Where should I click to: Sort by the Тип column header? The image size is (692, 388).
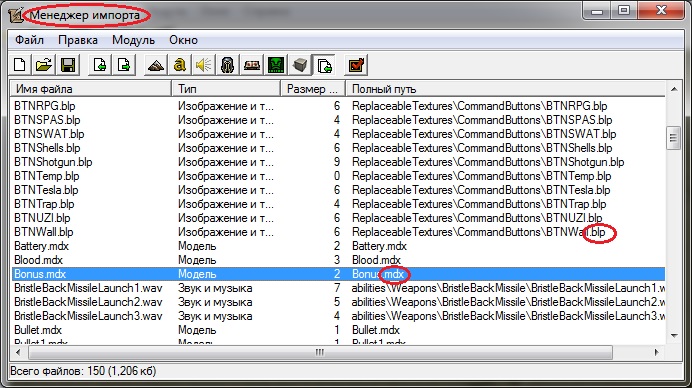point(226,89)
